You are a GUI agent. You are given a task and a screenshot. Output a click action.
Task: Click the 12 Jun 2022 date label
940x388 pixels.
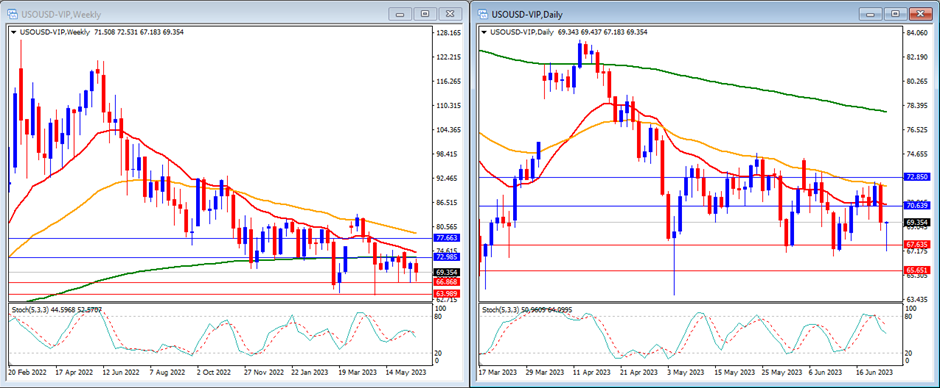click(x=120, y=371)
